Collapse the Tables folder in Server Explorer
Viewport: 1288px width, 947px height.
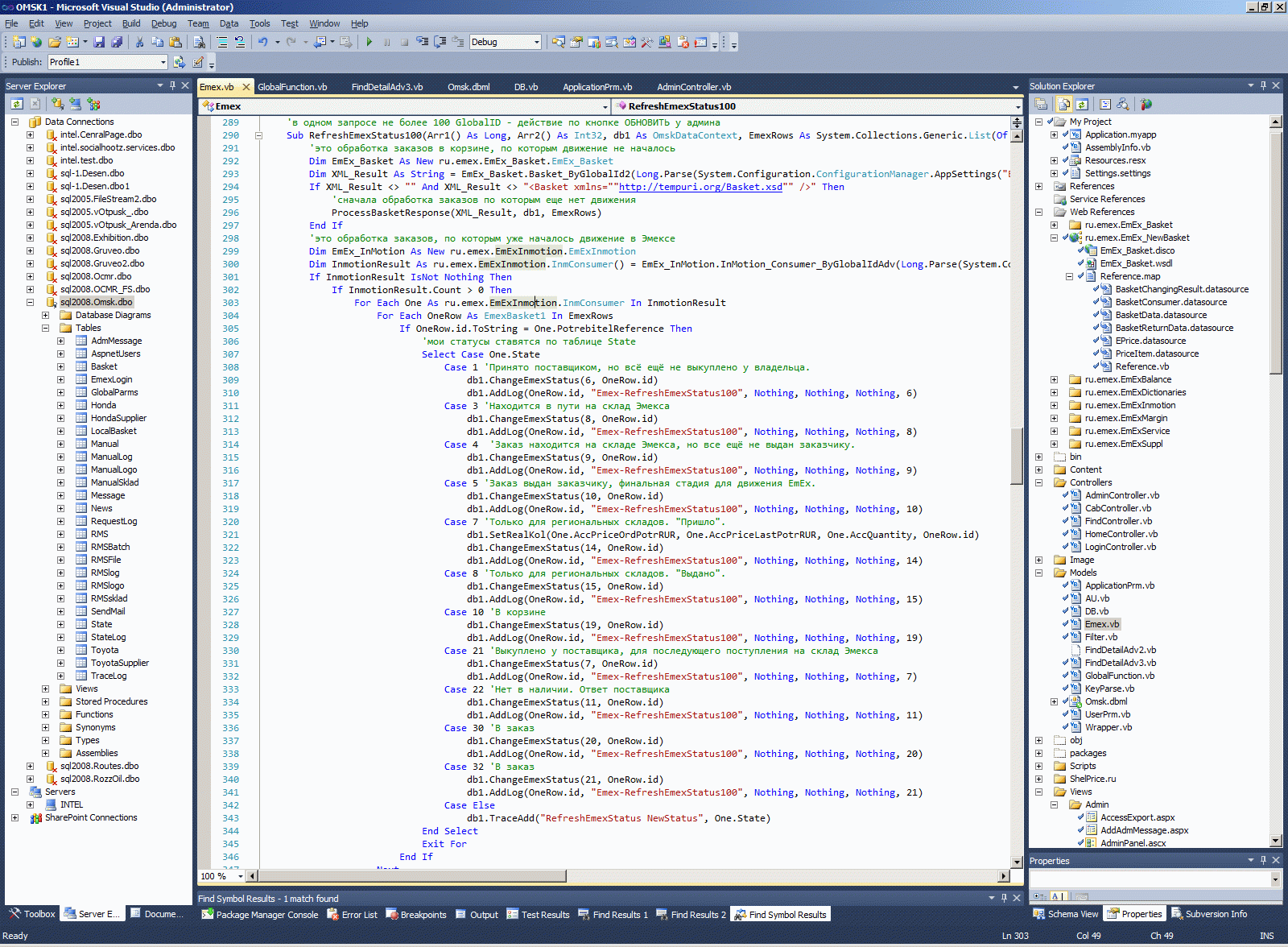tap(46, 328)
